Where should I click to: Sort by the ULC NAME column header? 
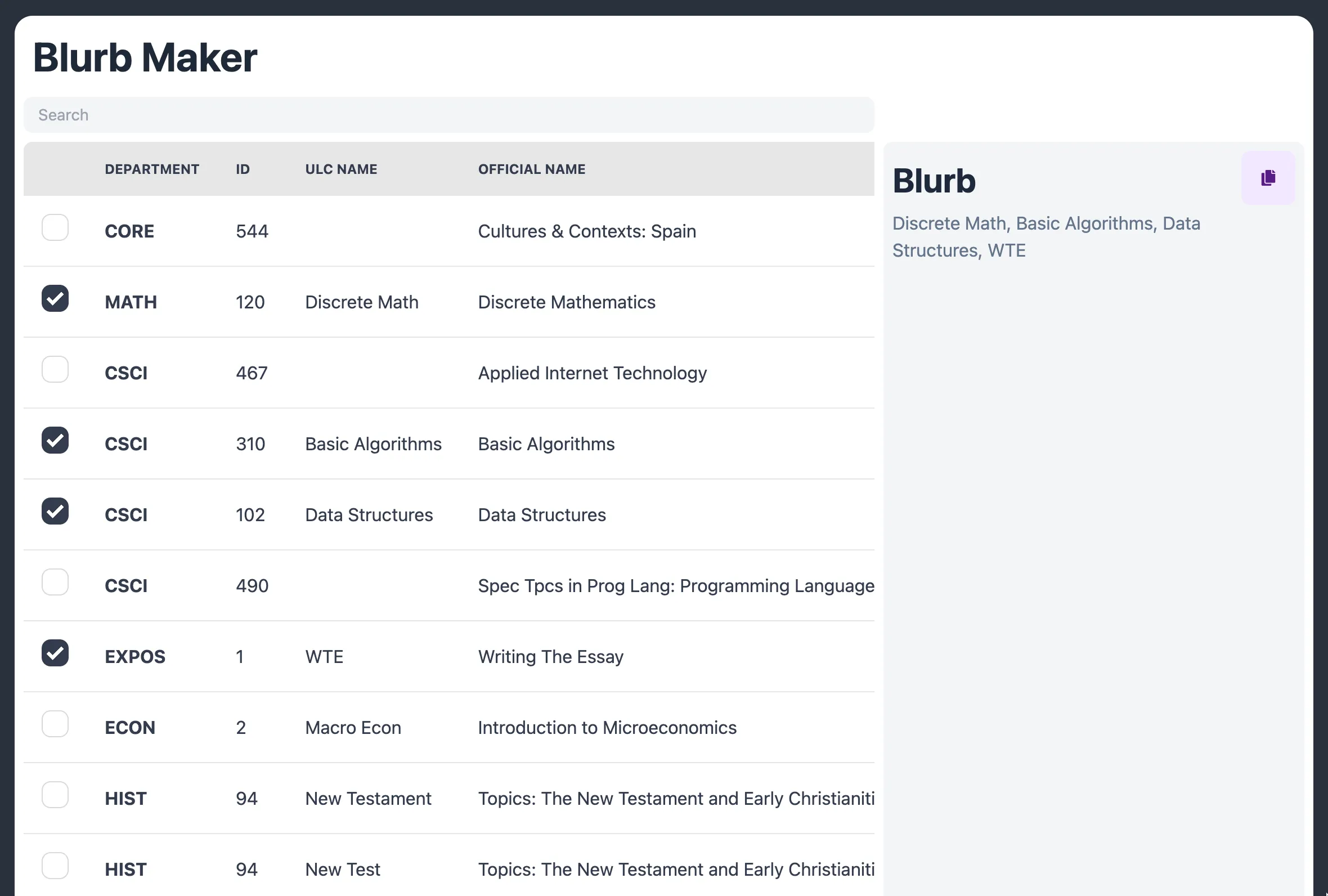coord(340,169)
